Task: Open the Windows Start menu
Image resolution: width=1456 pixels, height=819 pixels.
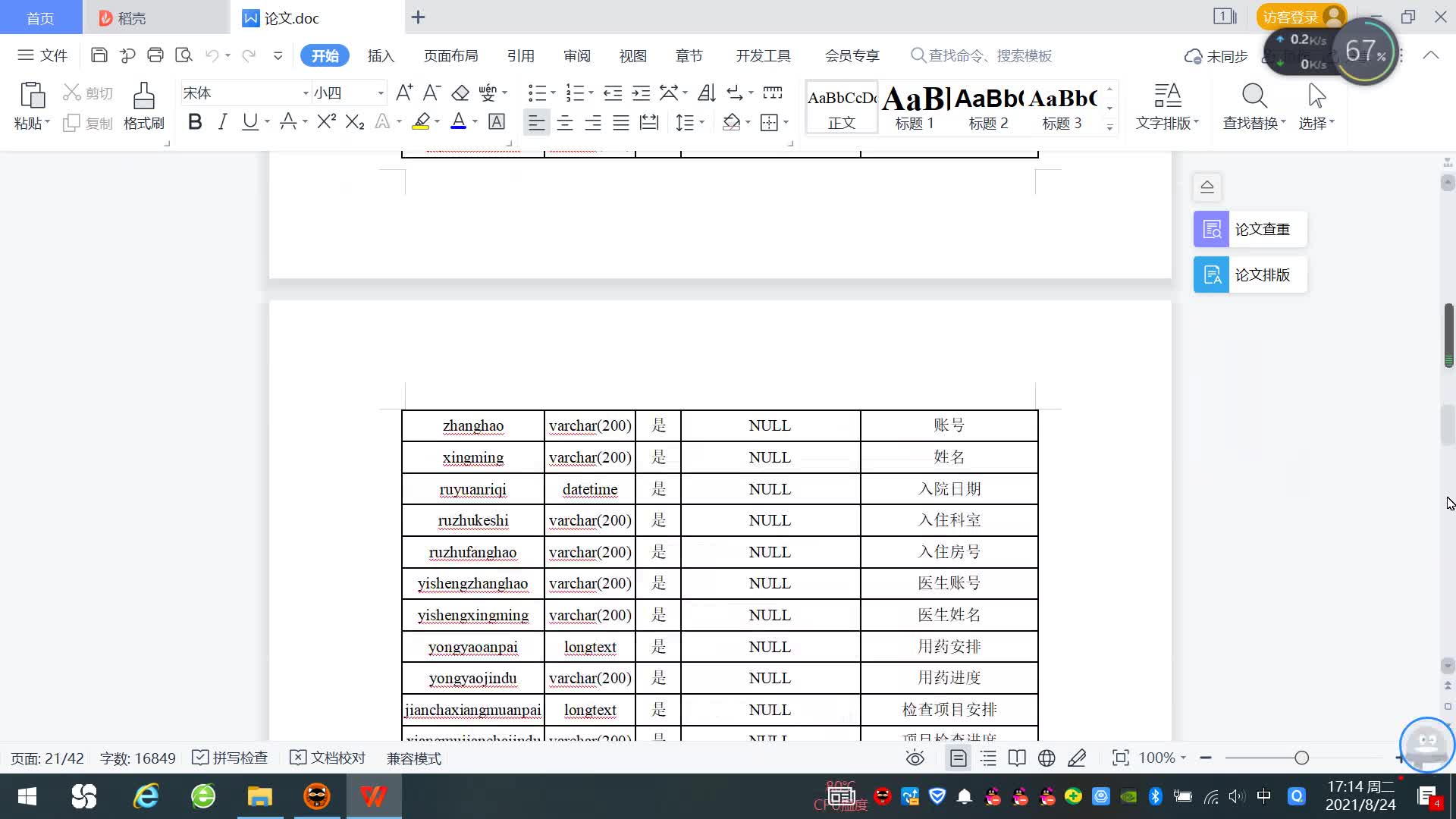Action: tap(27, 796)
